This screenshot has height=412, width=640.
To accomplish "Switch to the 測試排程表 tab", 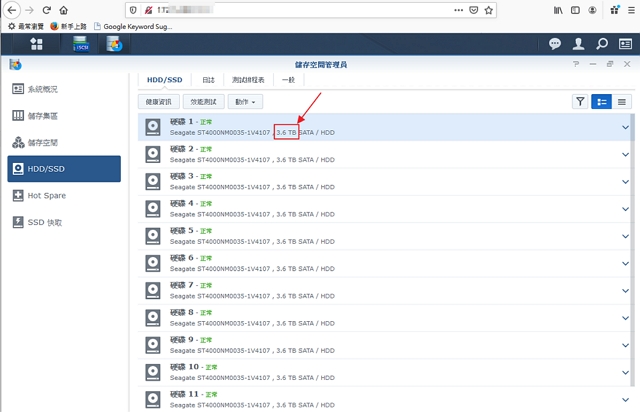I will [x=248, y=80].
